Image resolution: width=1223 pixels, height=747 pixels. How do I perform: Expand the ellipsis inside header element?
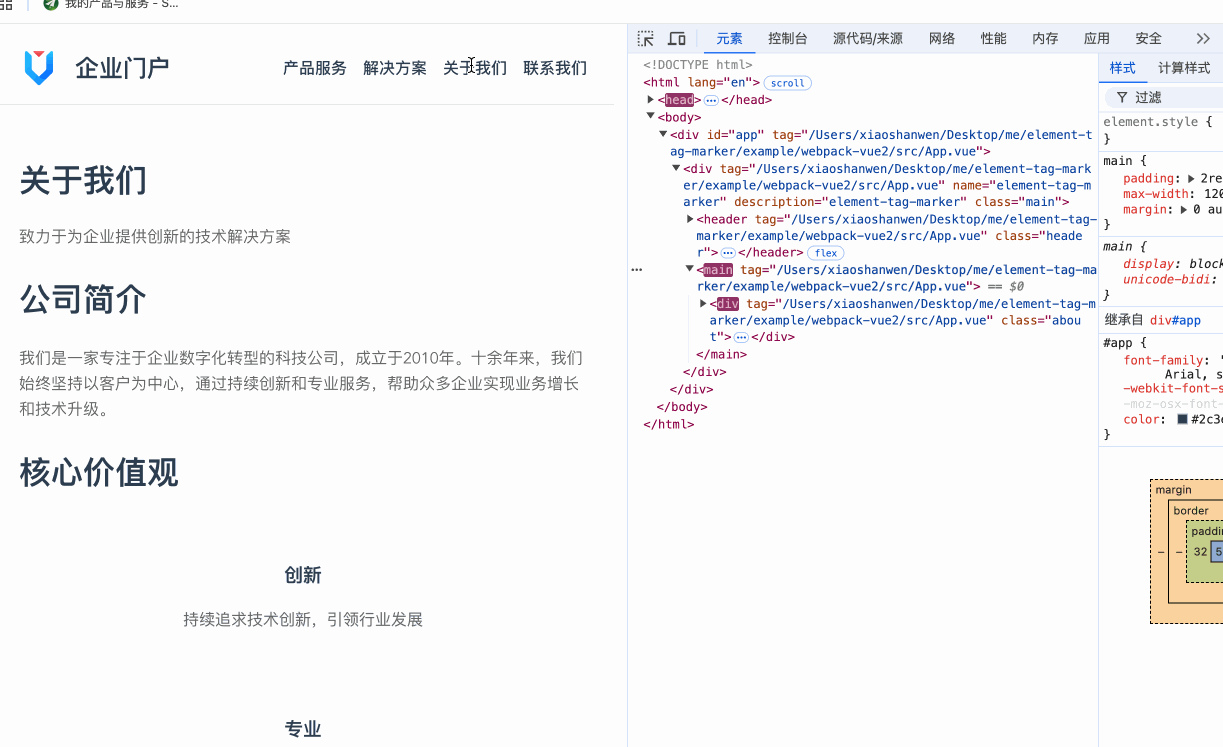(728, 253)
